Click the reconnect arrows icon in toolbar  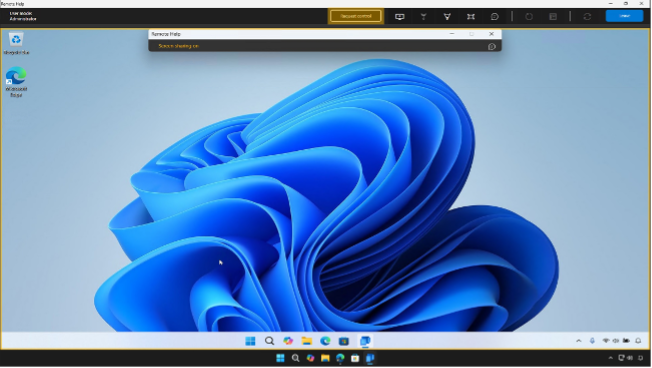point(587,17)
